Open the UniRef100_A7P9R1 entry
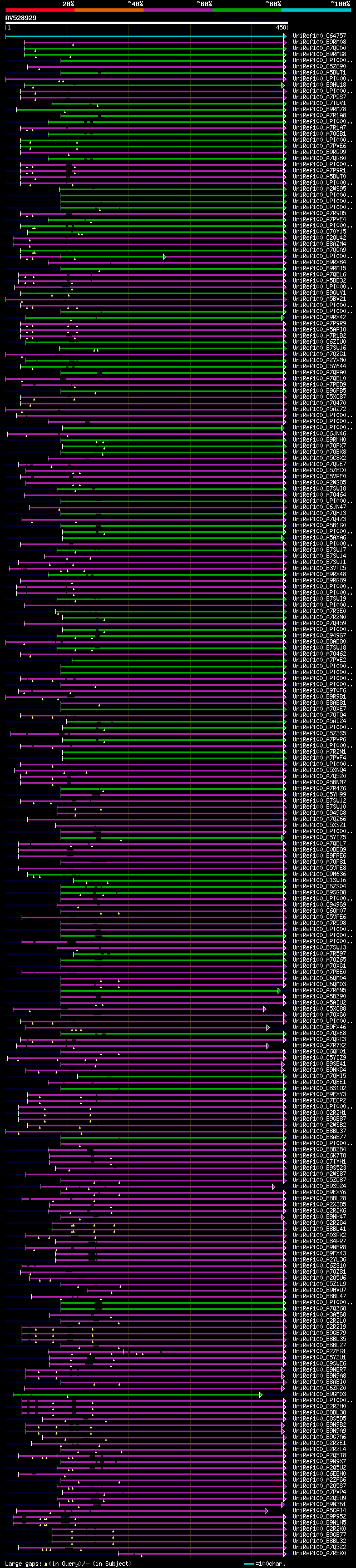The width and height of the screenshot is (356, 1568). (319, 170)
